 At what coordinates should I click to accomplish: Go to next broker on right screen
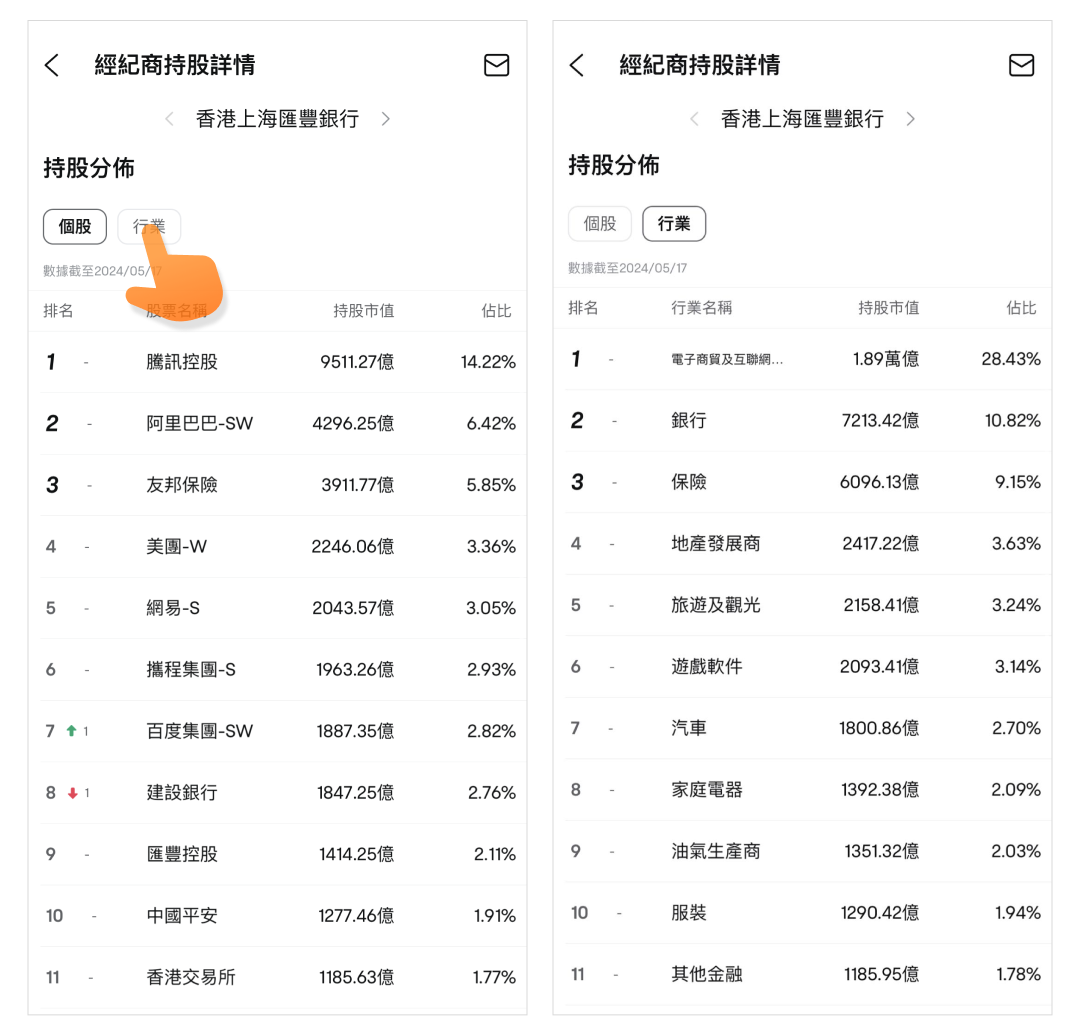tap(910, 119)
